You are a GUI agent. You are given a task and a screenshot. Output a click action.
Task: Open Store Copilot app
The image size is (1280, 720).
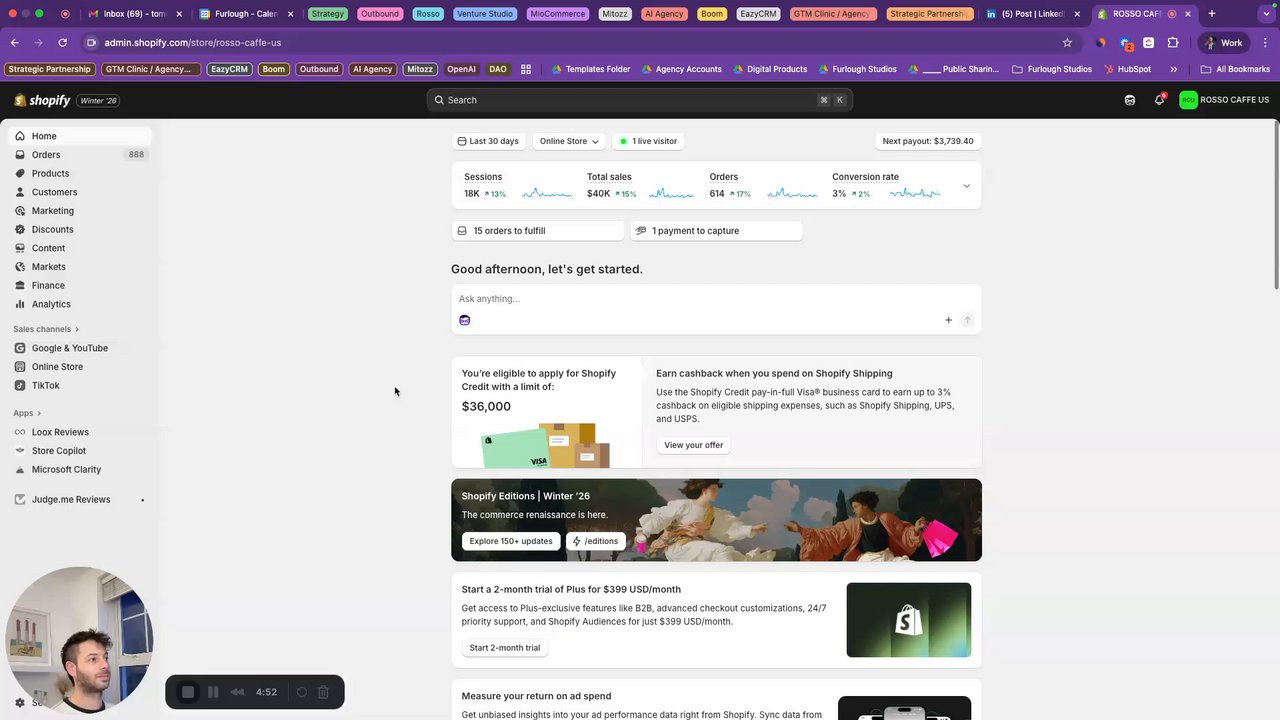78,451
